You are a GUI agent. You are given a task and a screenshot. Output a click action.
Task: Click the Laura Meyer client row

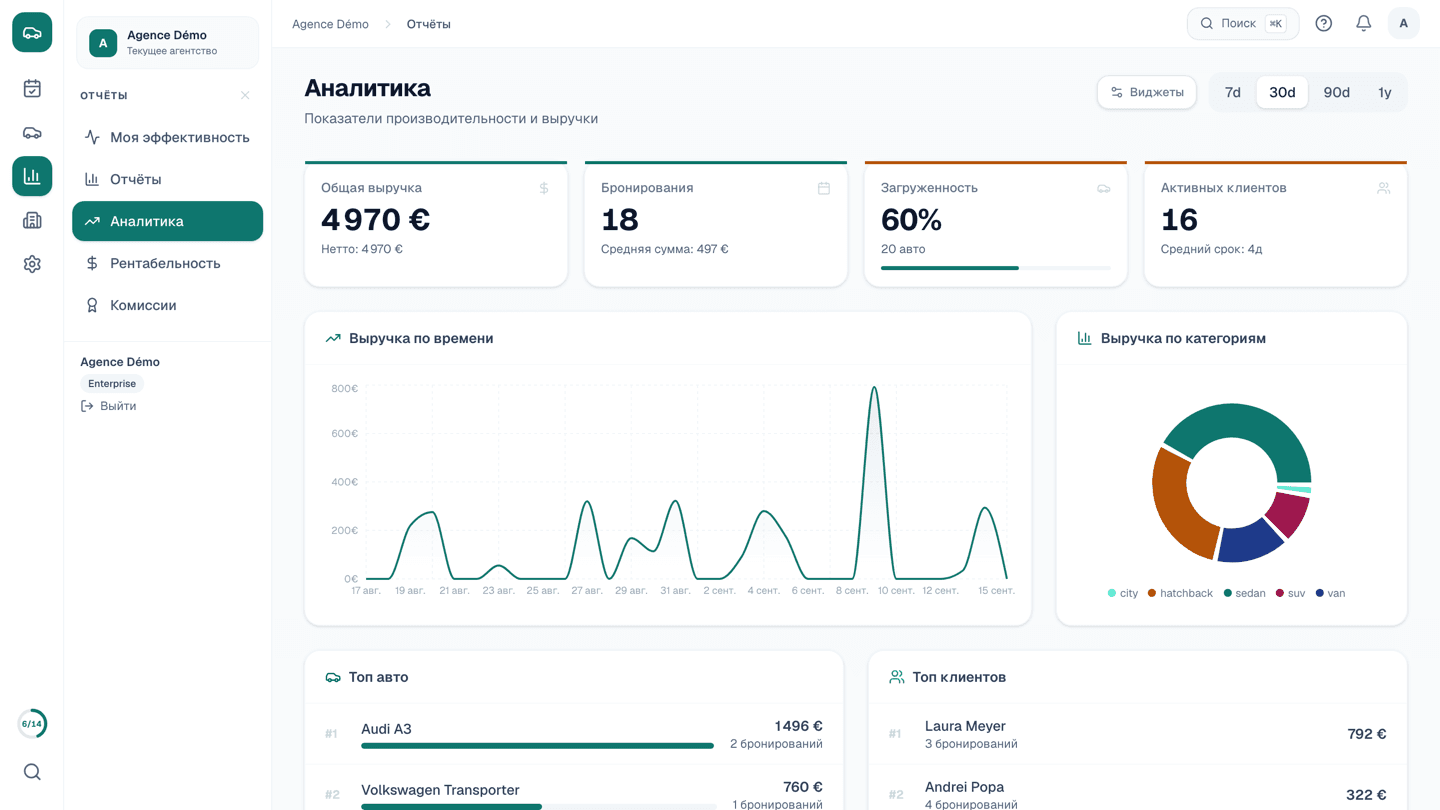(x=1138, y=734)
